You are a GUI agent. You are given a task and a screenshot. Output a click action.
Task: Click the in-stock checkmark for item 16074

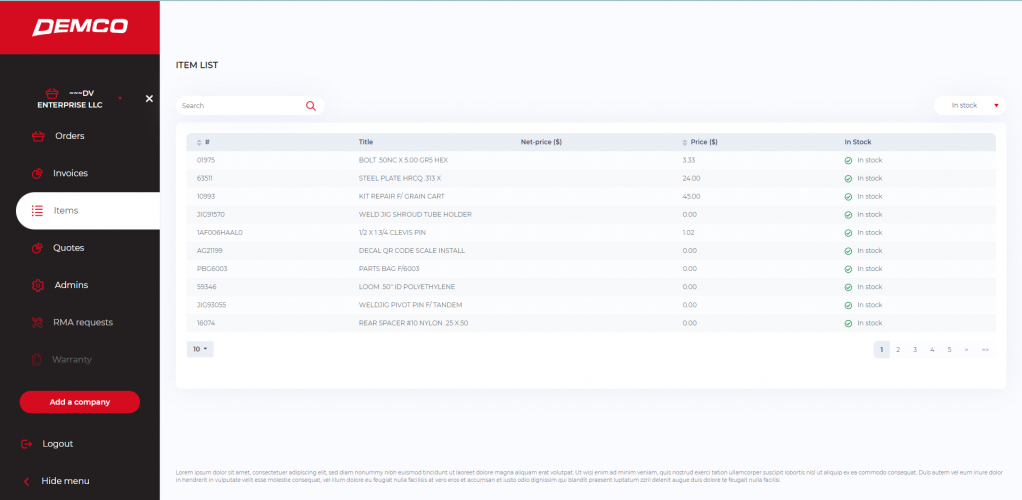[x=848, y=323]
